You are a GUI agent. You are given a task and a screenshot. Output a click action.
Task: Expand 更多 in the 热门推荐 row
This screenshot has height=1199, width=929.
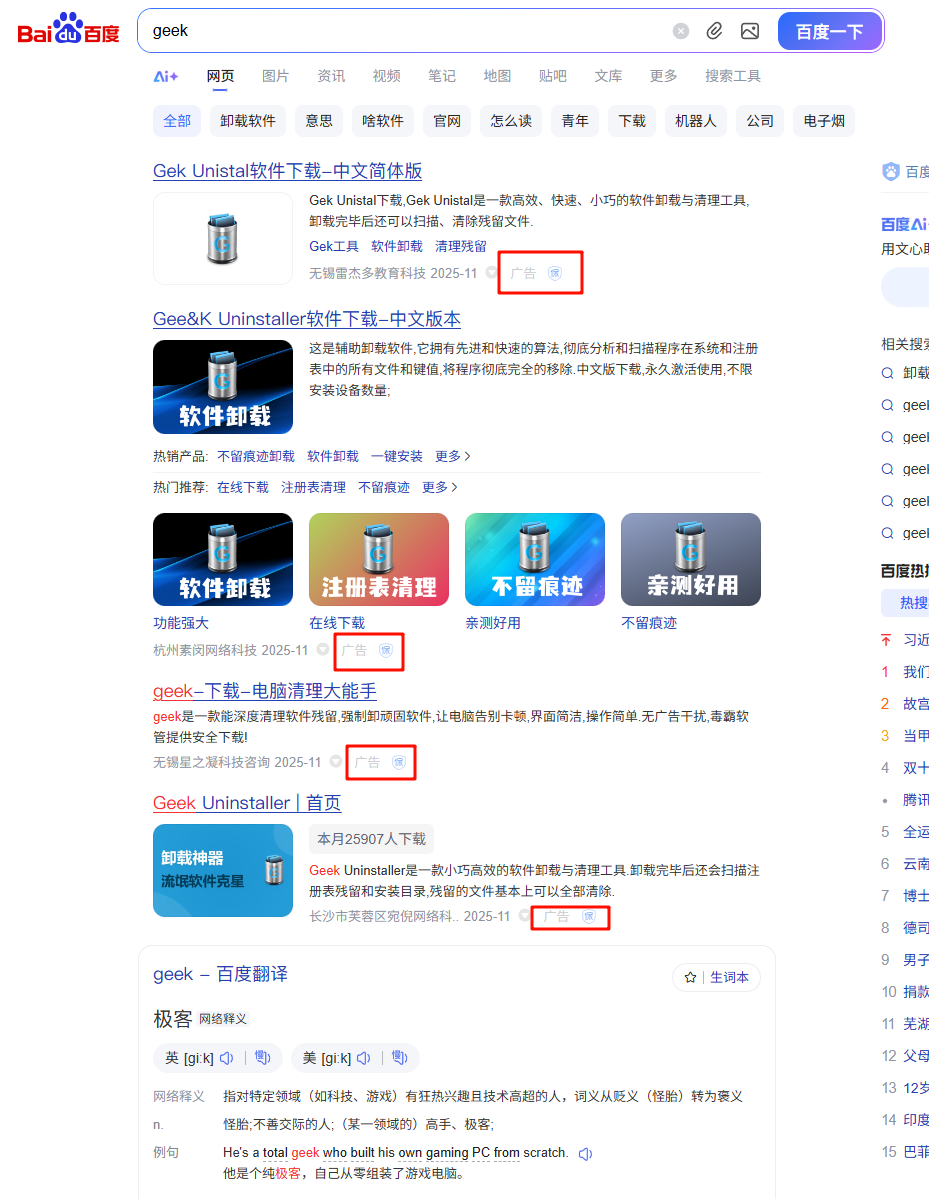439,487
